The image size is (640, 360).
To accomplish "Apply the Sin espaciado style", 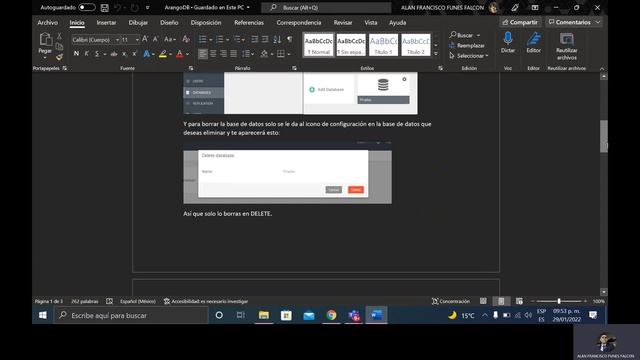I will 351,45.
